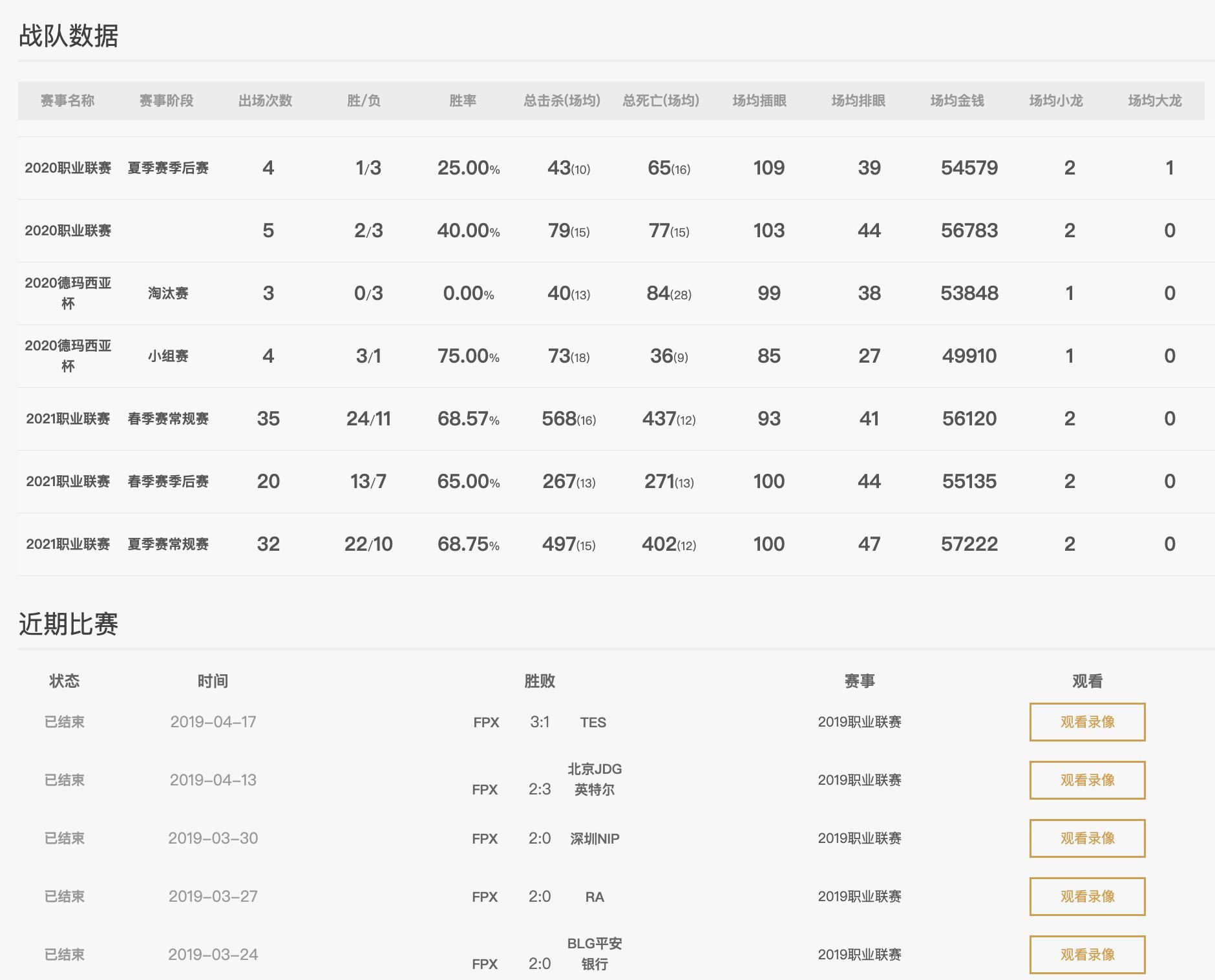Watch replay of FPX vs BLG平安银行 match

tap(1087, 955)
